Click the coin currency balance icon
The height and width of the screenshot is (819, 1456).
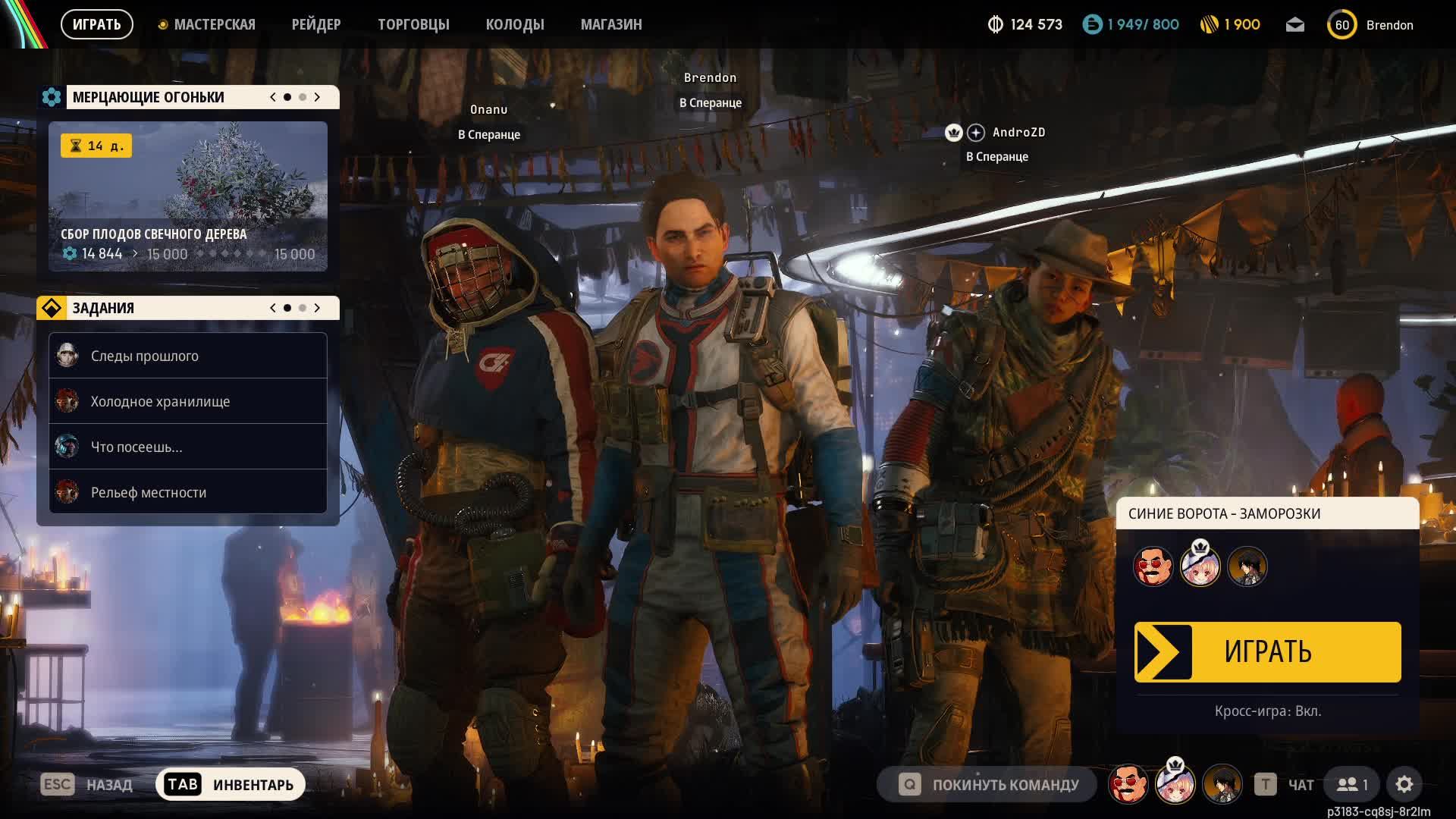995,25
